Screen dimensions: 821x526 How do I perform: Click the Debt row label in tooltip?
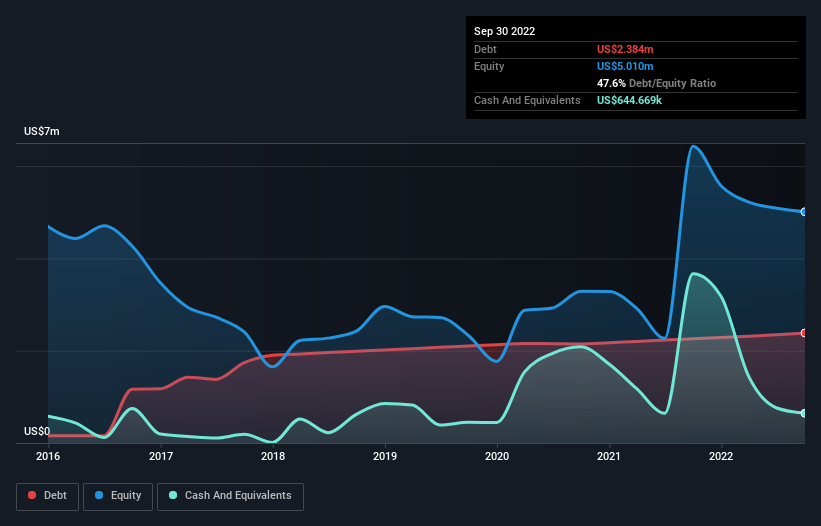tap(485, 49)
